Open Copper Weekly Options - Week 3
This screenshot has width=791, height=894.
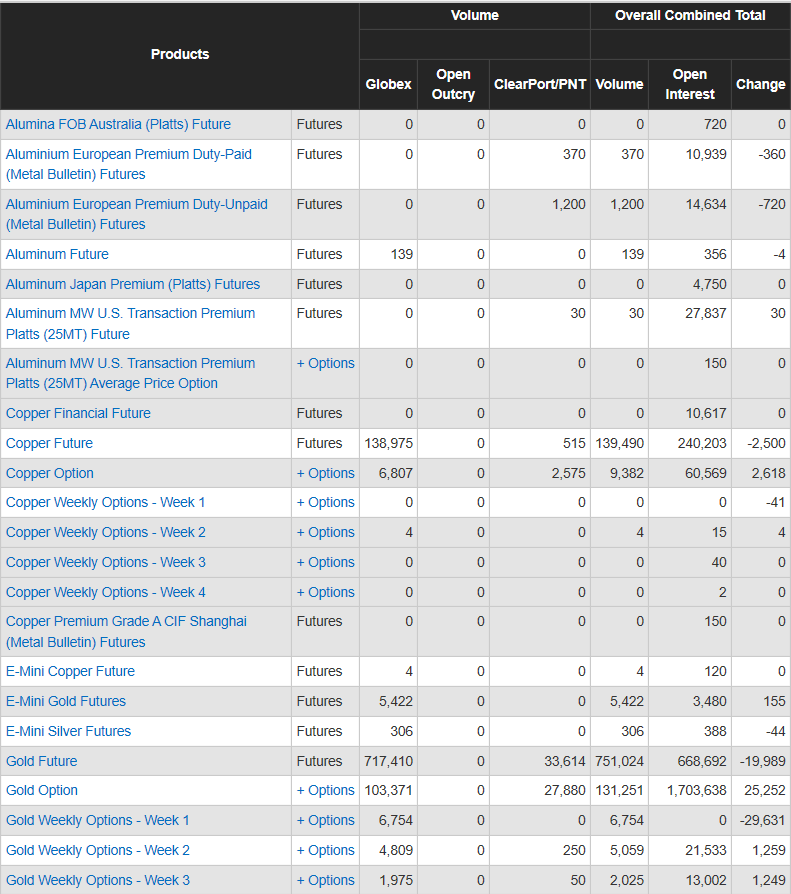(106, 562)
